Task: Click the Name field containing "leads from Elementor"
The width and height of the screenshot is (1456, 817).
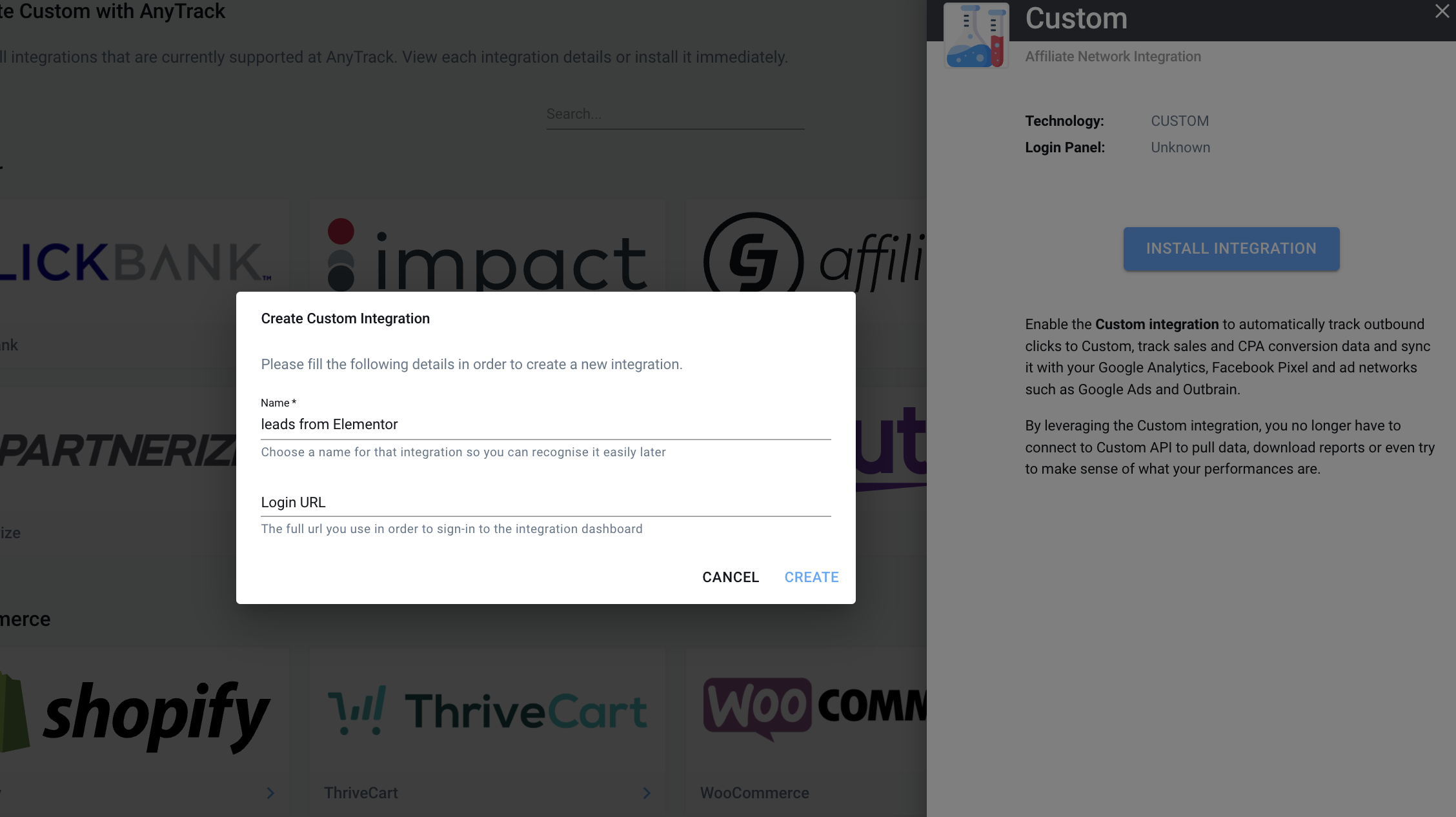Action: click(x=545, y=424)
